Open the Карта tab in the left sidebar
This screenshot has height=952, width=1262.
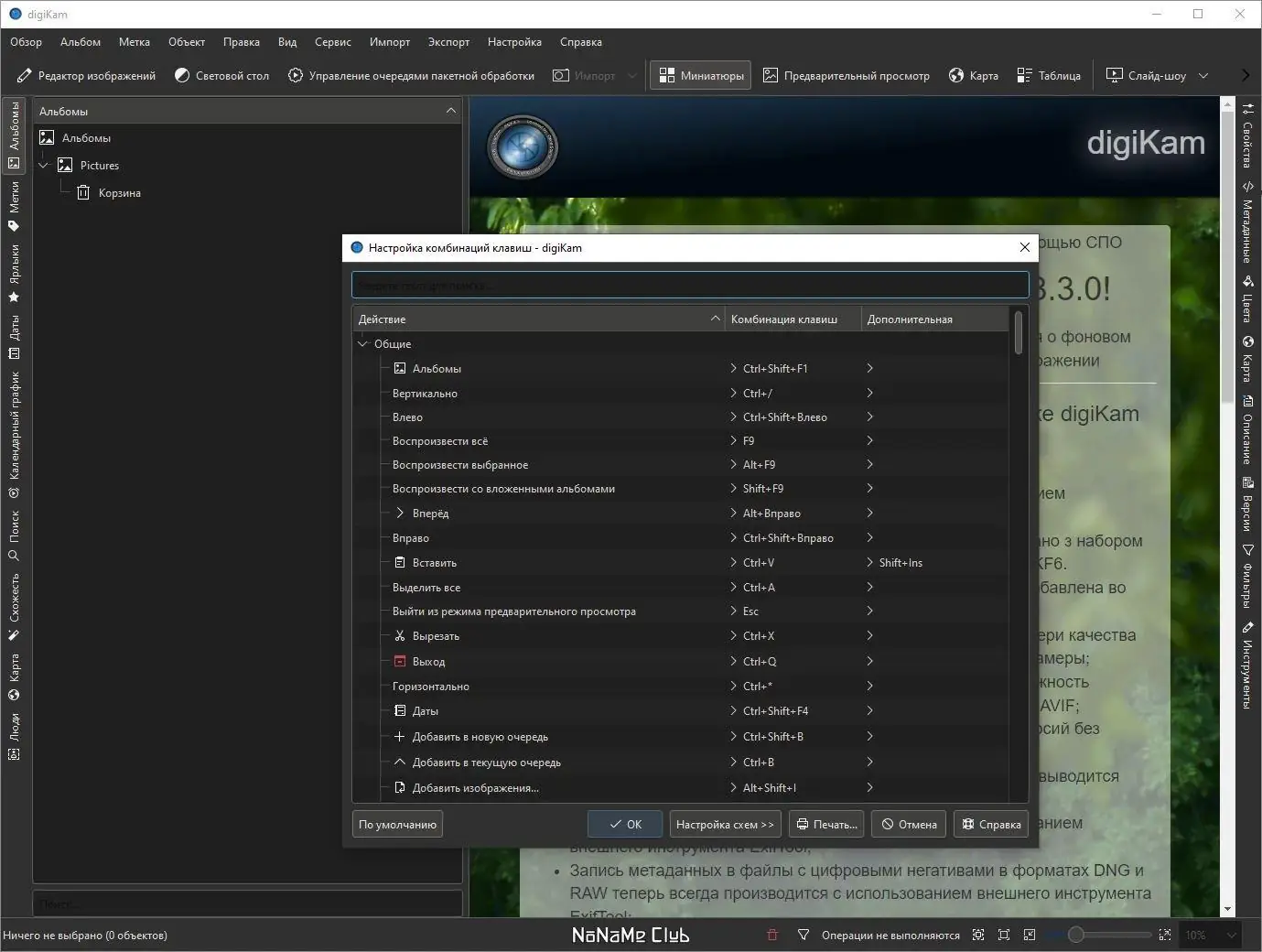pos(14,676)
